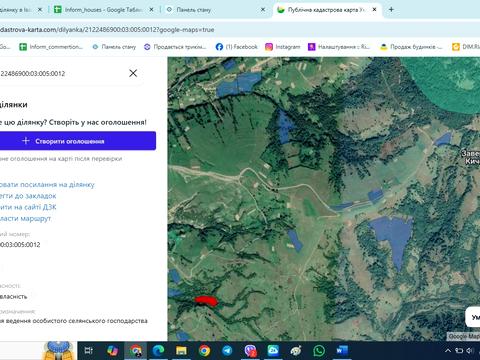Open Copilot from taskbar
480x360 pixels.
(x=112, y=350)
